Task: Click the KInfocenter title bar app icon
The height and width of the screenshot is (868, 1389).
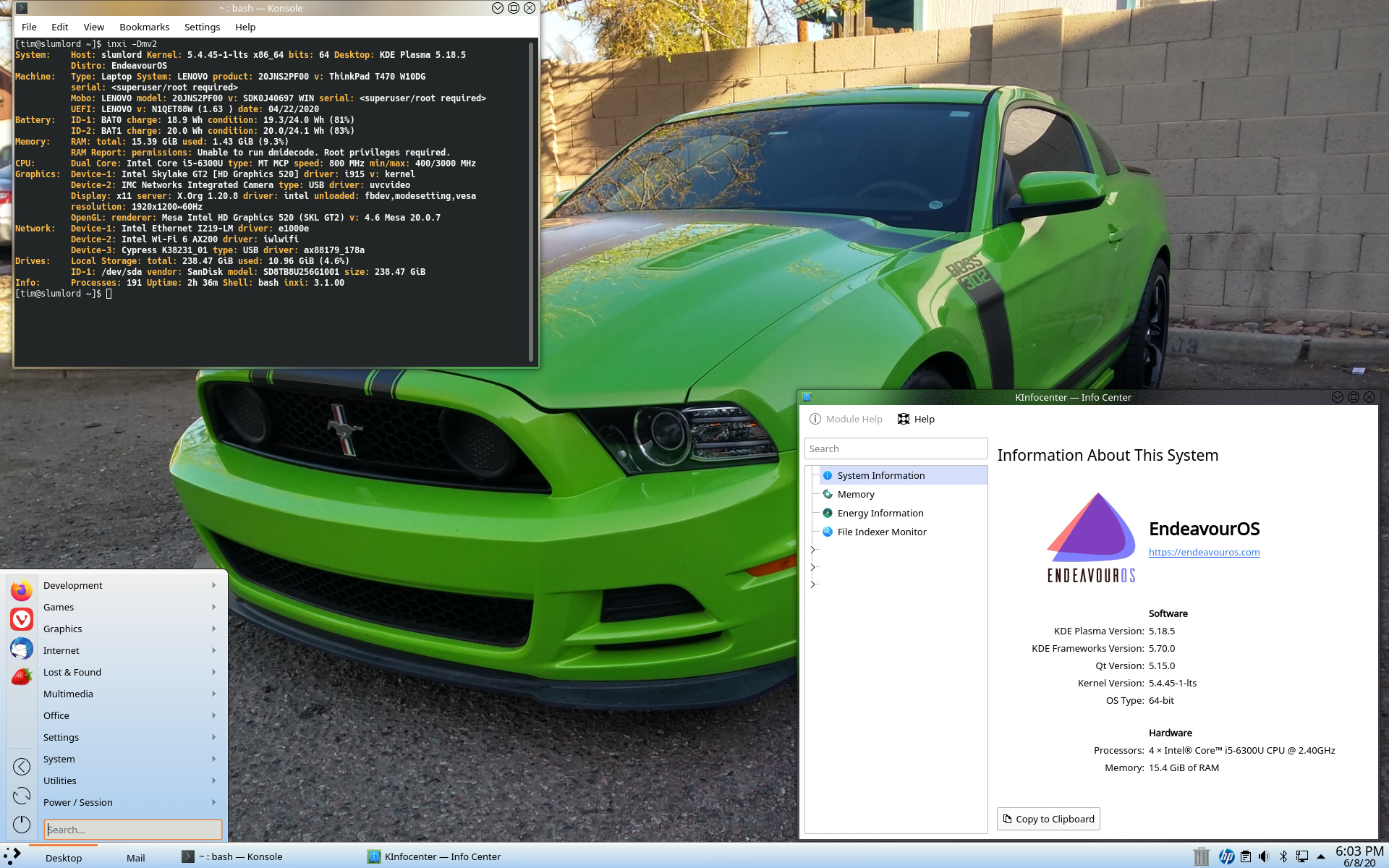Action: (x=807, y=397)
